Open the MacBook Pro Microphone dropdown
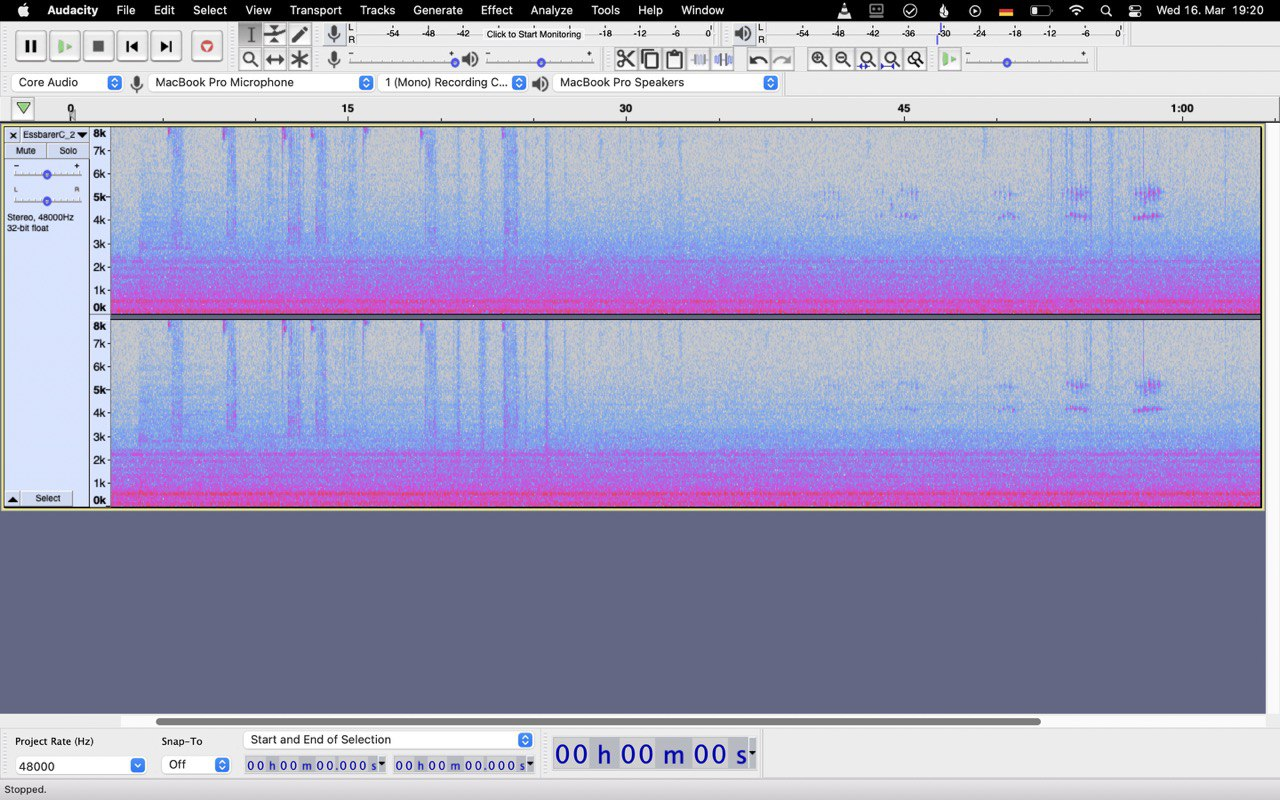Screen dimensions: 1280x800 coord(260,83)
